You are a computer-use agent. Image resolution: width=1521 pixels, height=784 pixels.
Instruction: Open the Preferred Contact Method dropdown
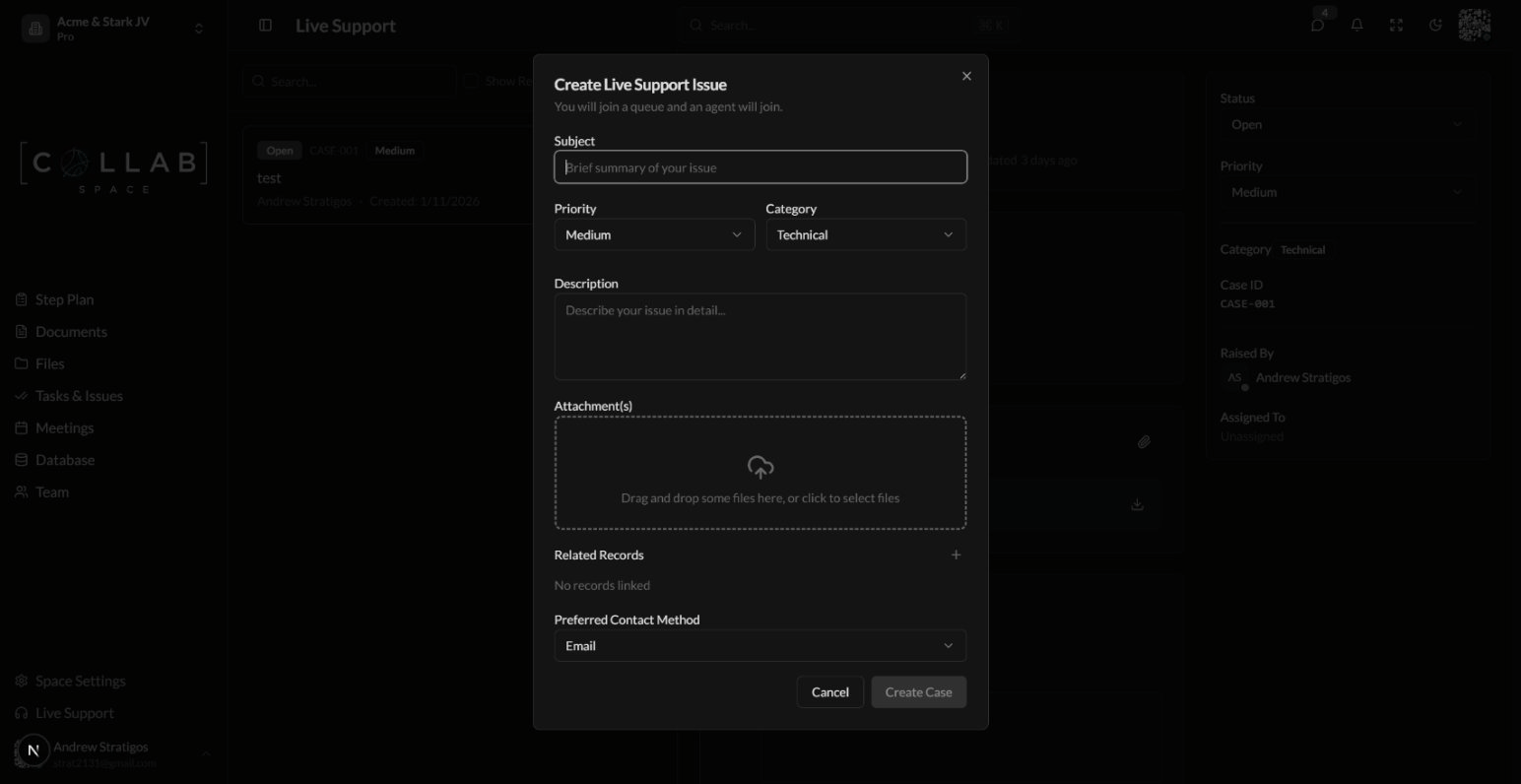tap(760, 645)
